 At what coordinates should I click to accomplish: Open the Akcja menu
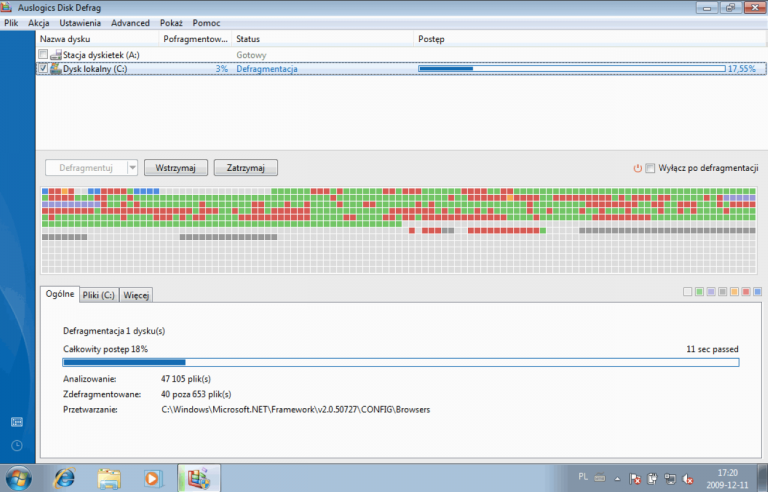(x=39, y=23)
